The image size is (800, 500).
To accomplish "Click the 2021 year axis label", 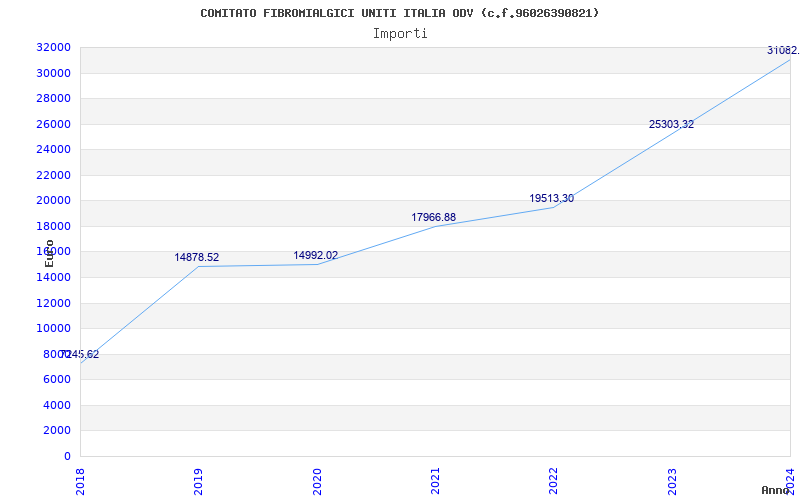I will click(x=435, y=482).
